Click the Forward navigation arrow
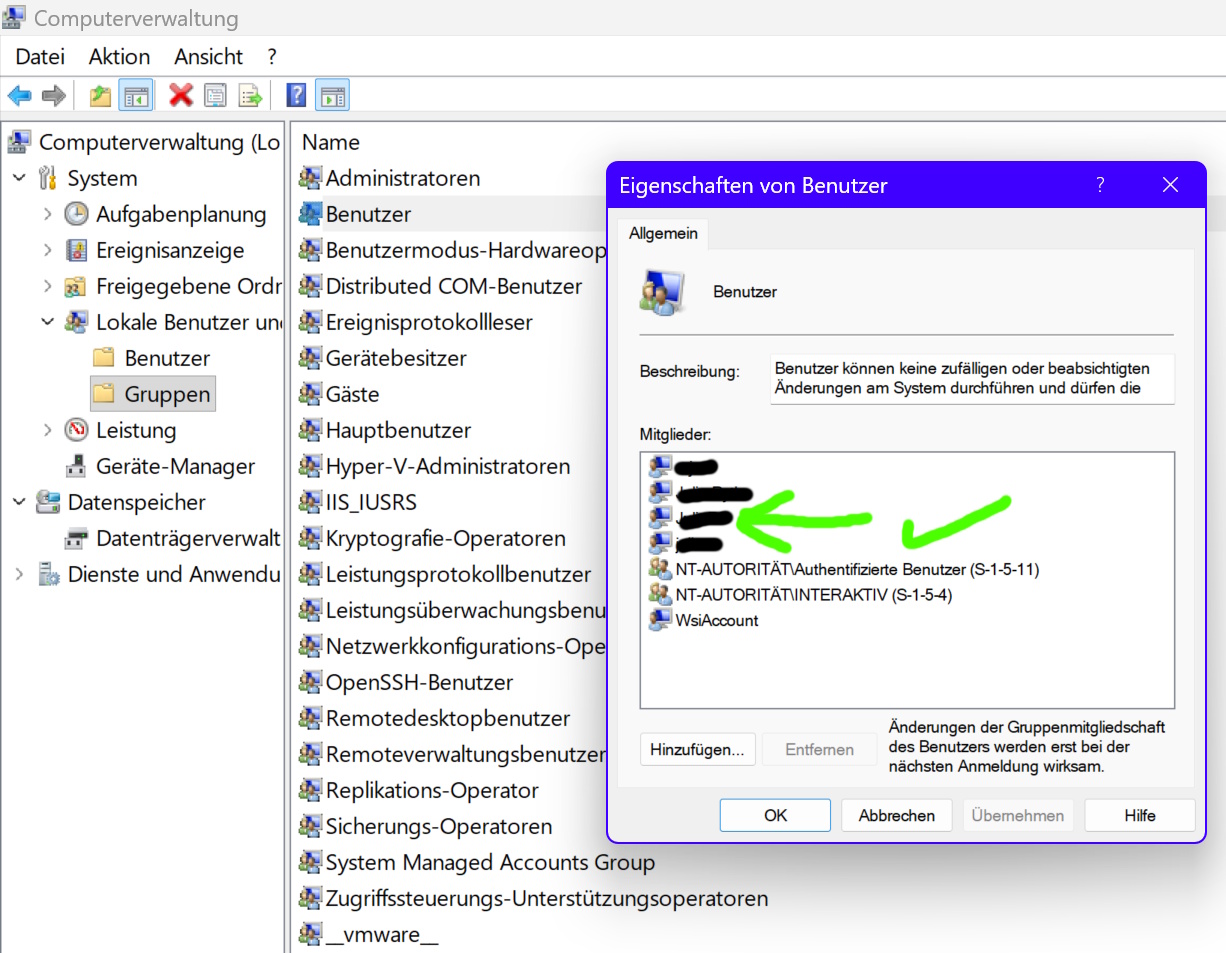 pyautogui.click(x=52, y=95)
